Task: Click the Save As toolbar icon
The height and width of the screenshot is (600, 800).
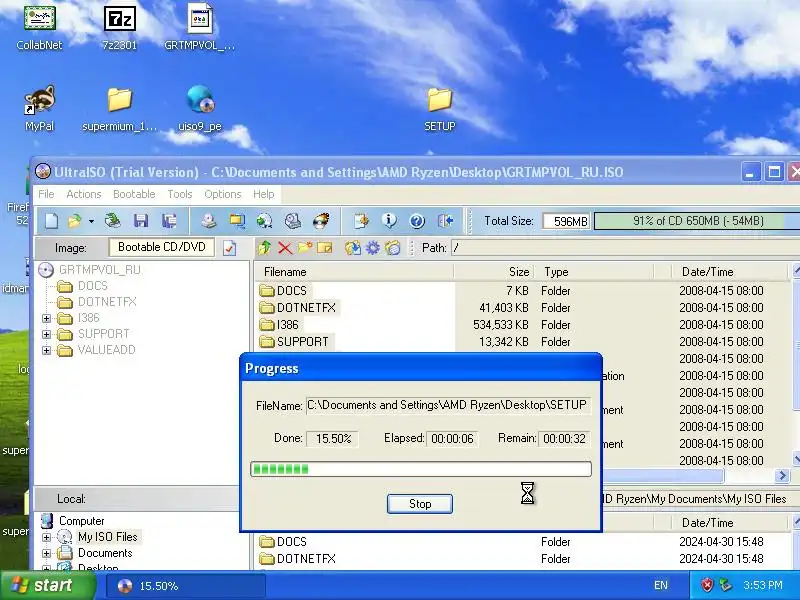Action: coord(169,221)
